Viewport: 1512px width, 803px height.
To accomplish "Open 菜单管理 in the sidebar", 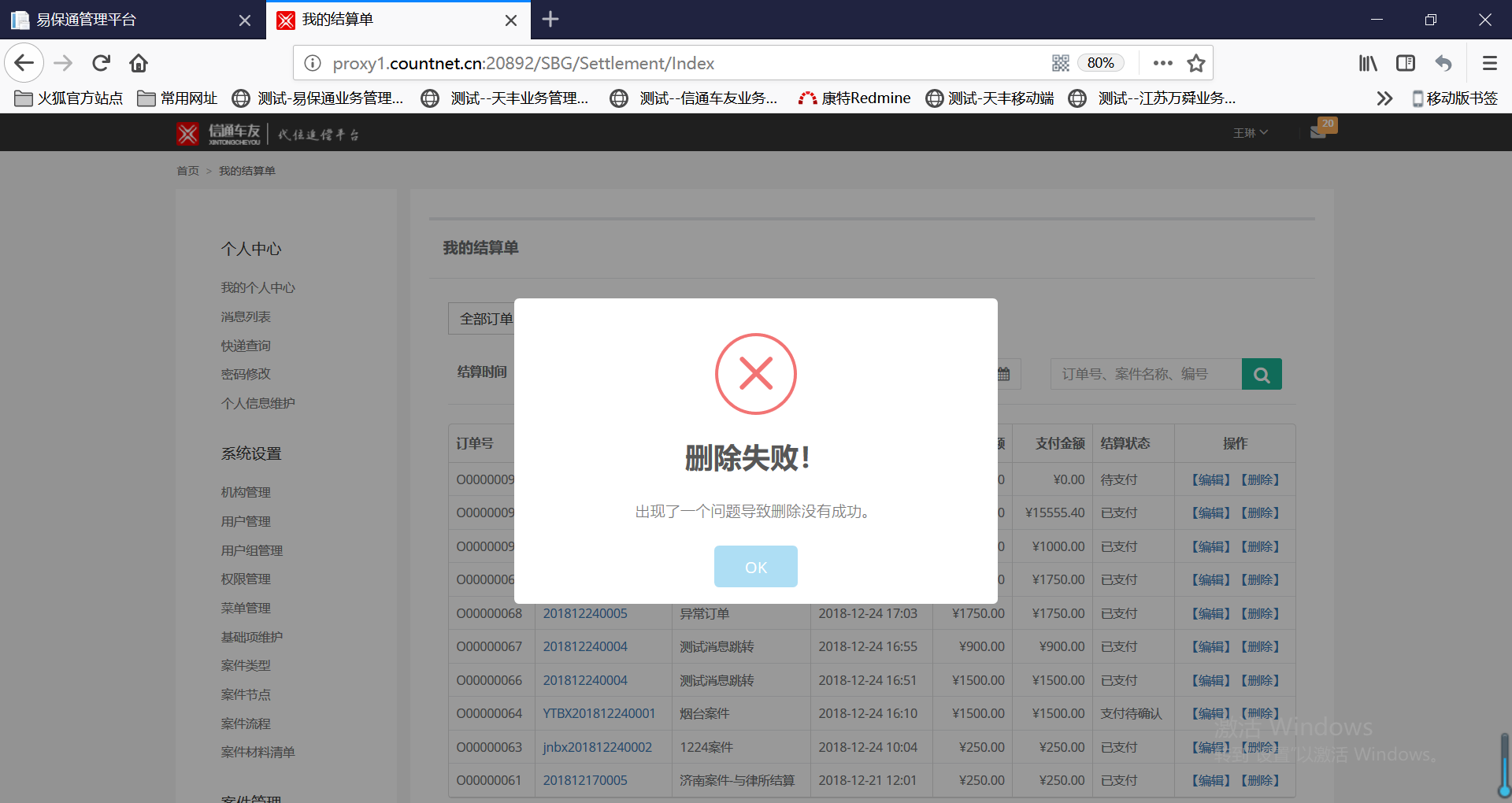I will pos(246,608).
